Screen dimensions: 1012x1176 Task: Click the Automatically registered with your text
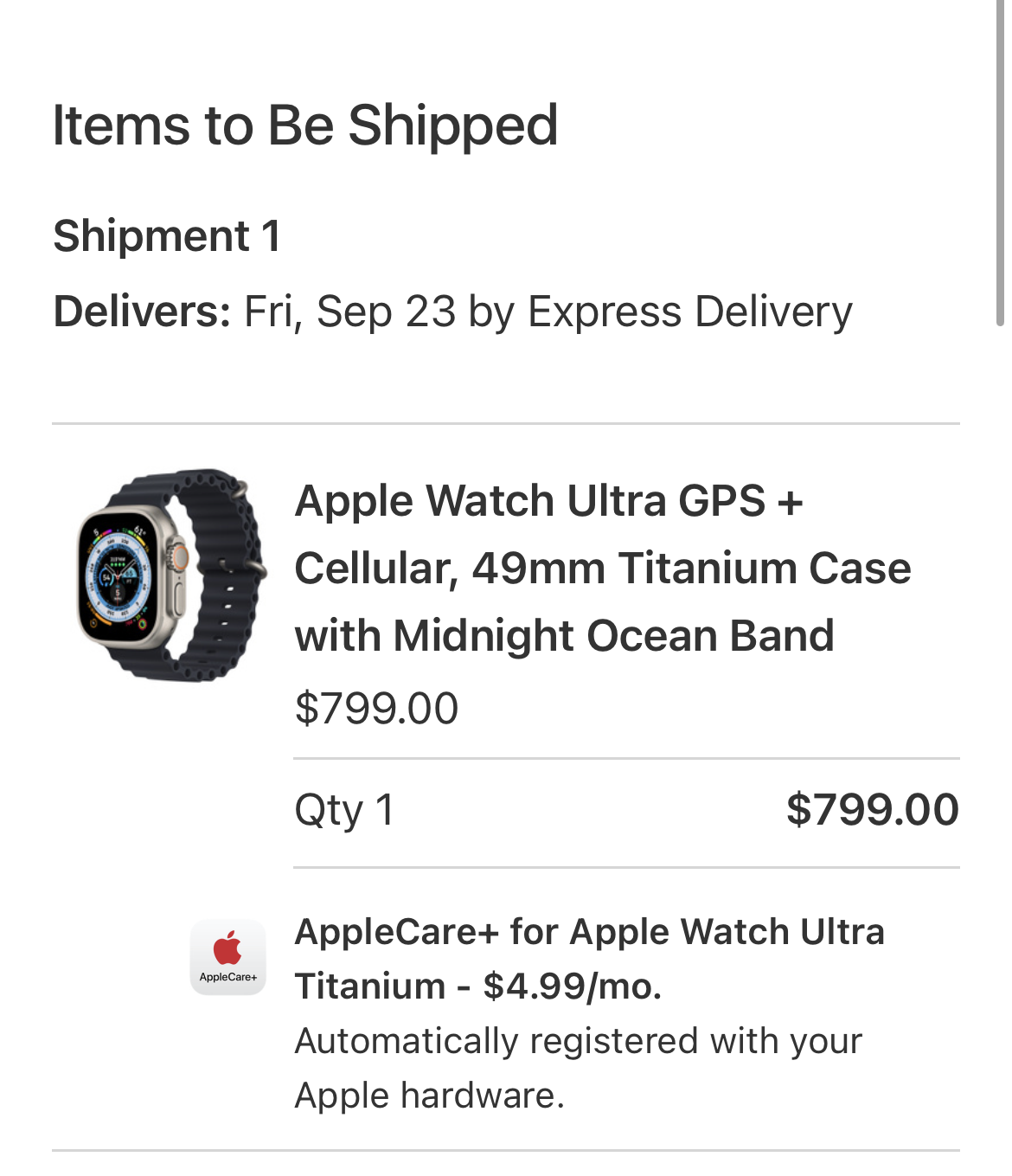(579, 1041)
